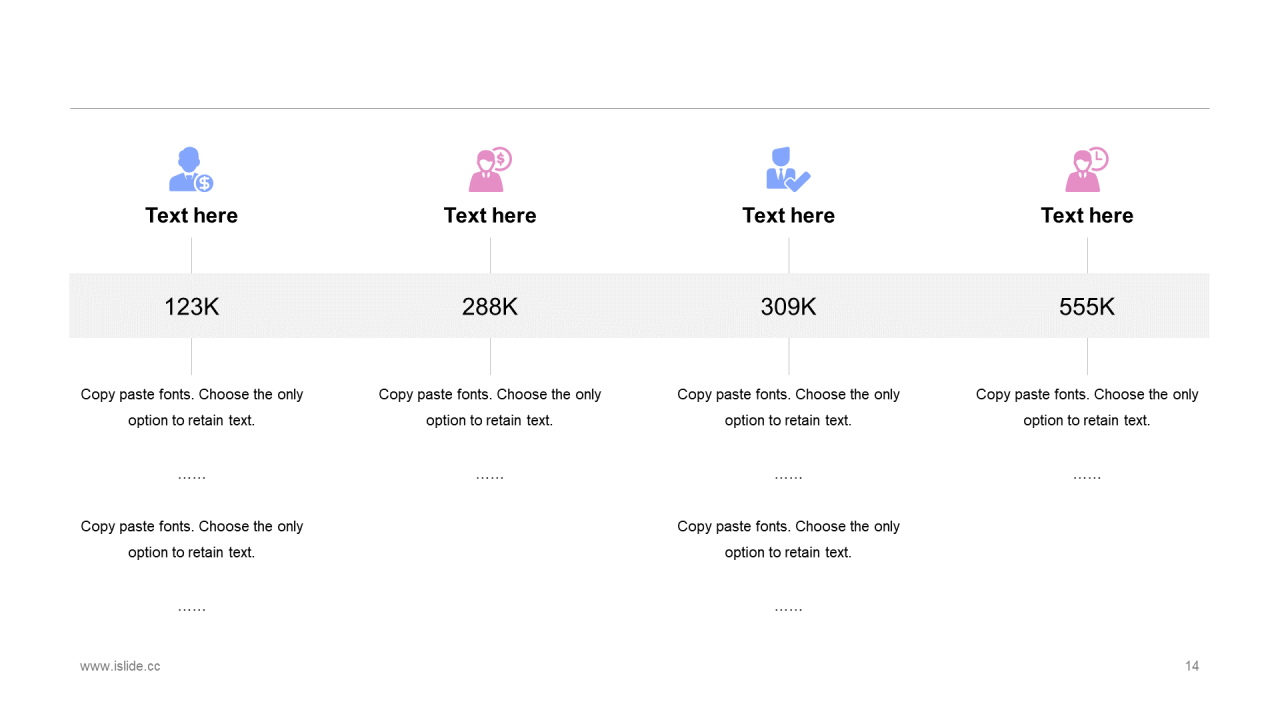
Task: Select the 123K value text
Action: [191, 307]
